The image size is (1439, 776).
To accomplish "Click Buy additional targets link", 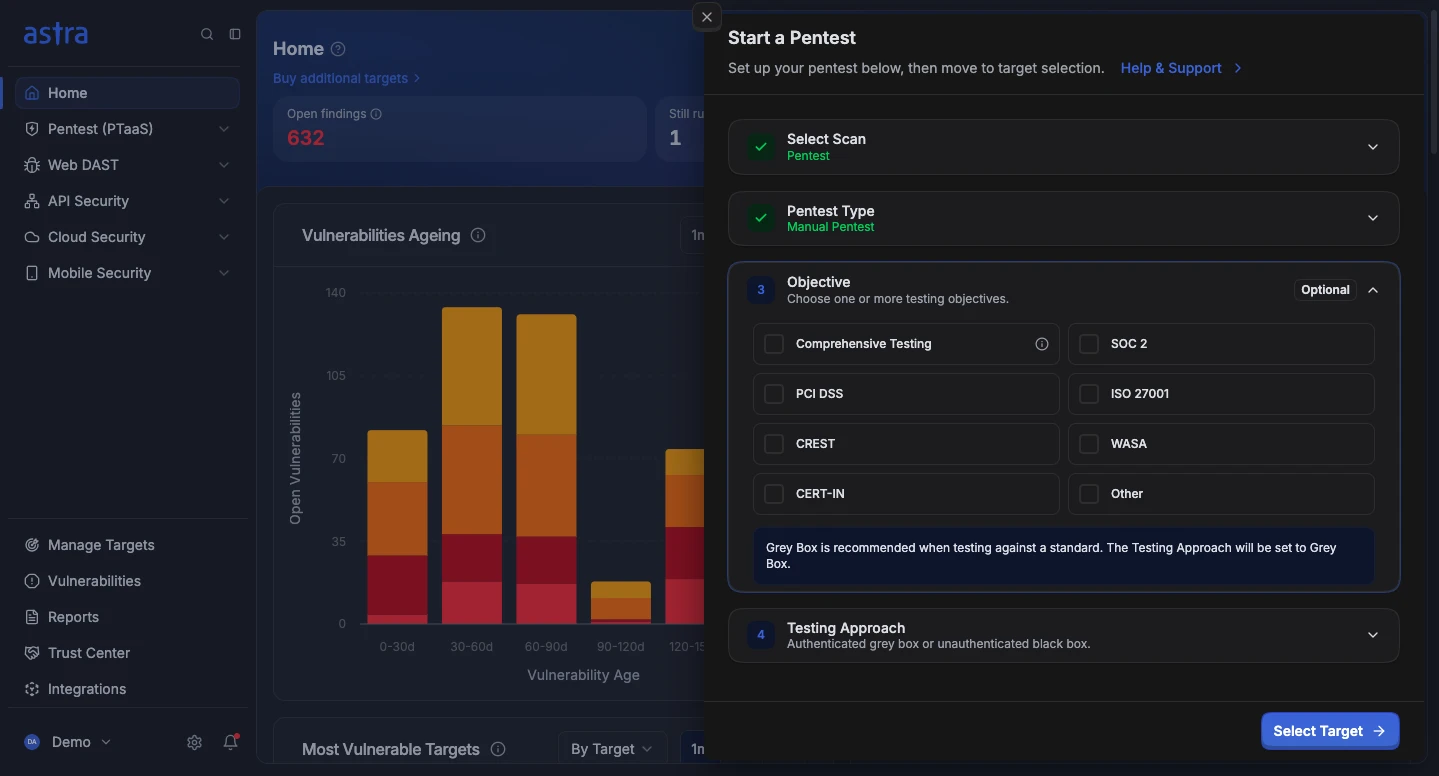I will (347, 78).
